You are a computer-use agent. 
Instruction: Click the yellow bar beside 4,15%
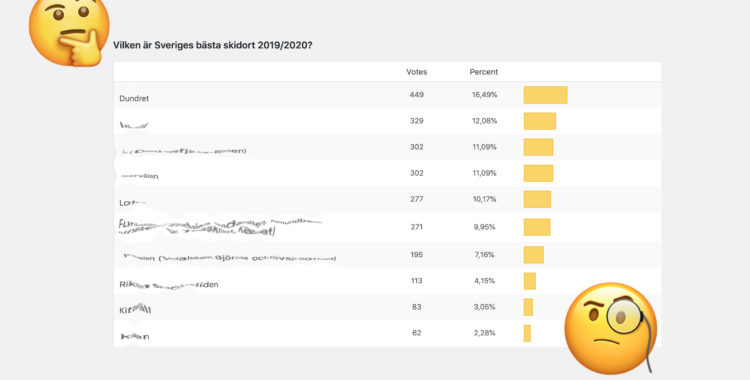[529, 281]
